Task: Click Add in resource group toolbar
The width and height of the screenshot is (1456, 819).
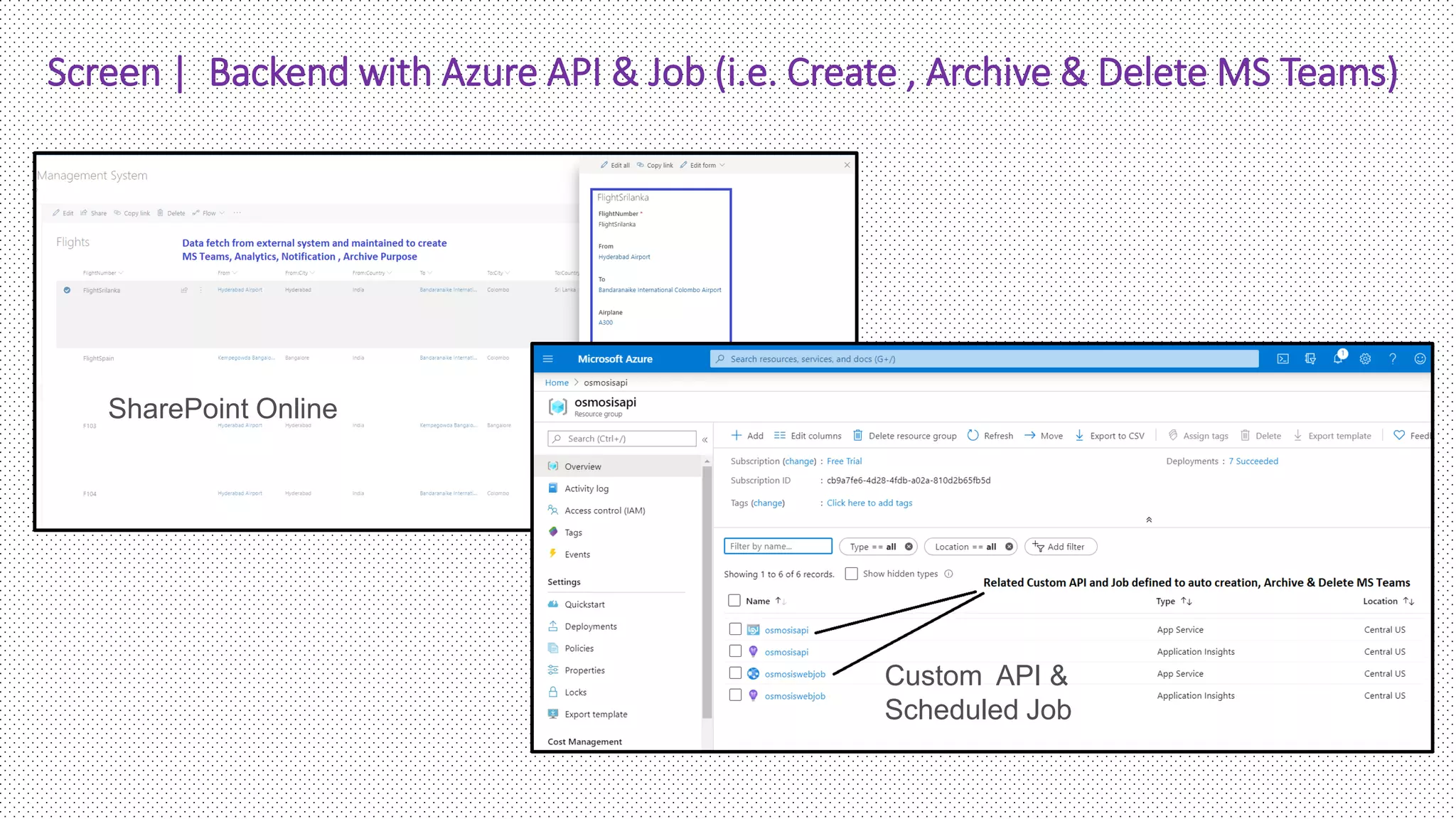Action: click(x=747, y=436)
